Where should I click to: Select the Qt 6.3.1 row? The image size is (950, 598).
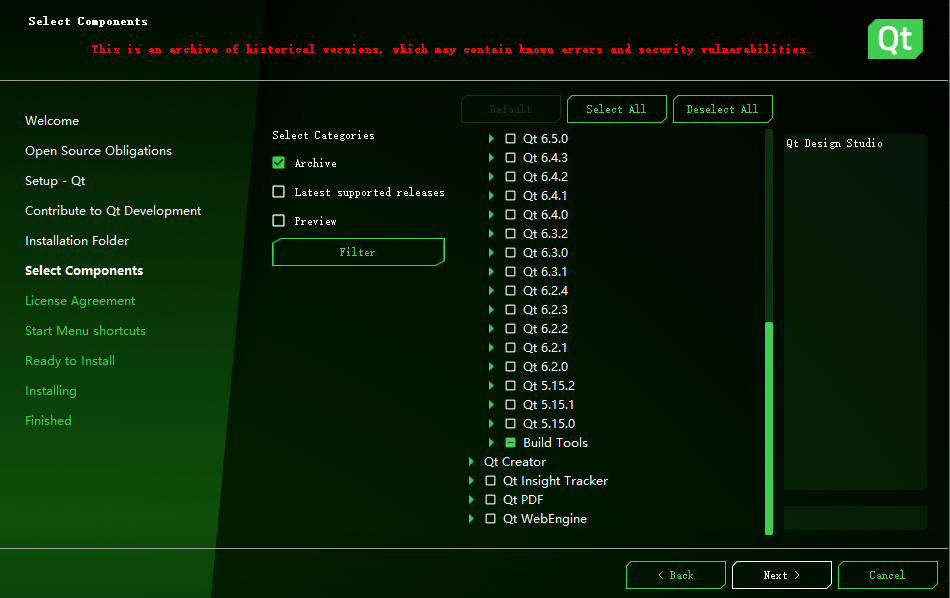[545, 271]
